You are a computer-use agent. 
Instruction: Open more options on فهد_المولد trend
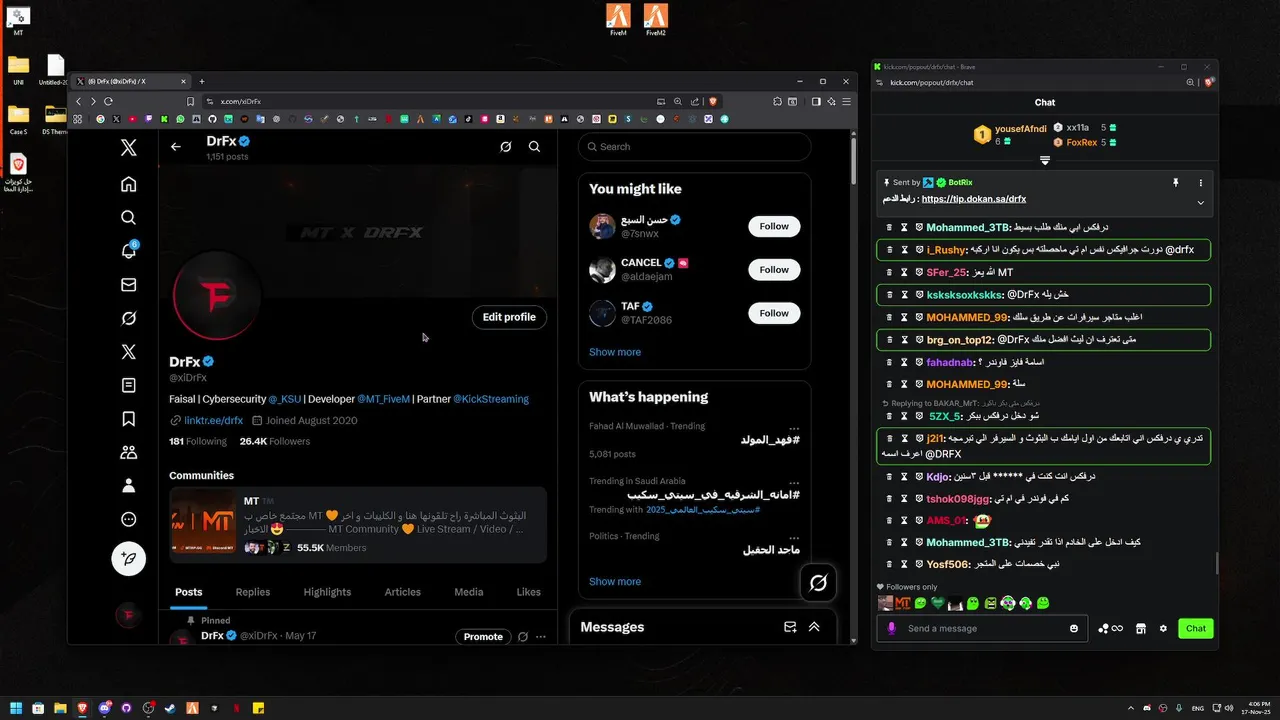(x=794, y=427)
